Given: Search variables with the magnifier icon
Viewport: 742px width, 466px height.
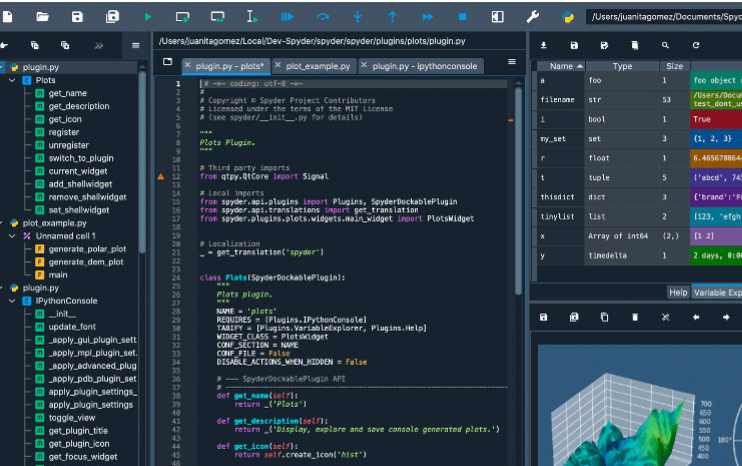Looking at the screenshot, I should pyautogui.click(x=665, y=45).
